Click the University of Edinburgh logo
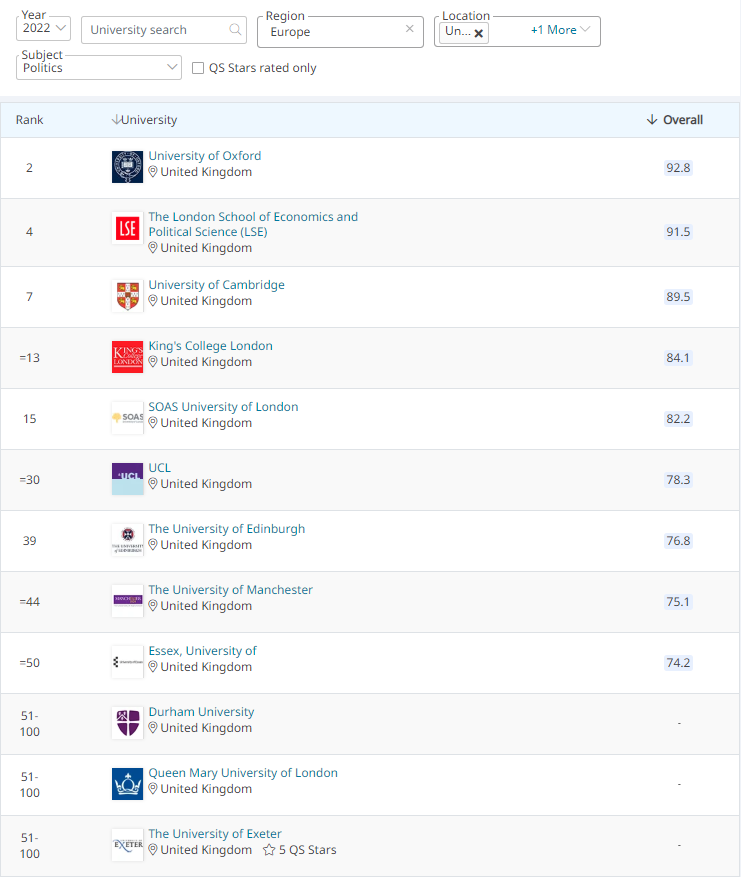The width and height of the screenshot is (741, 877). [128, 540]
